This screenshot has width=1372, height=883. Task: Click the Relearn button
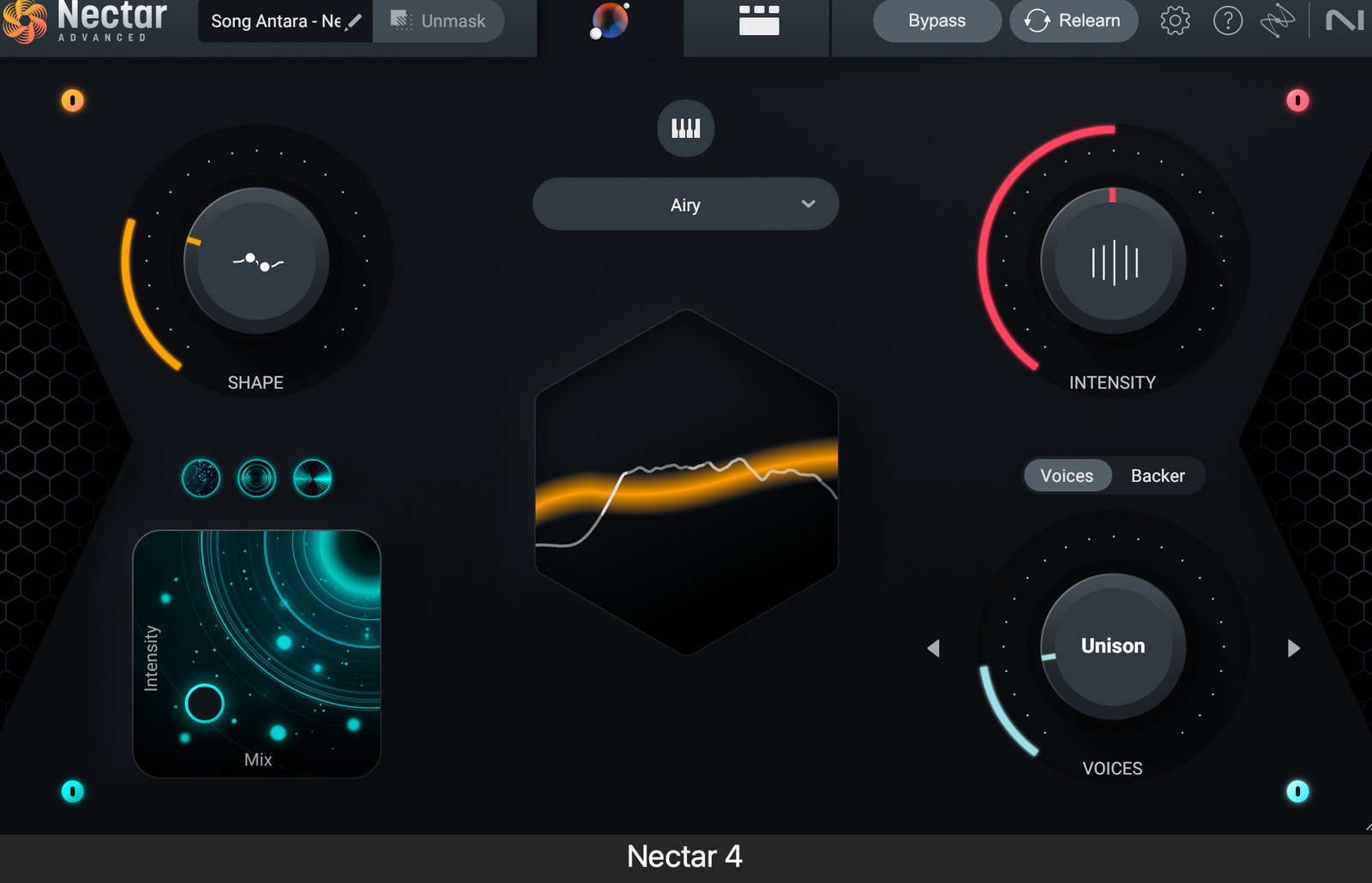1074,21
